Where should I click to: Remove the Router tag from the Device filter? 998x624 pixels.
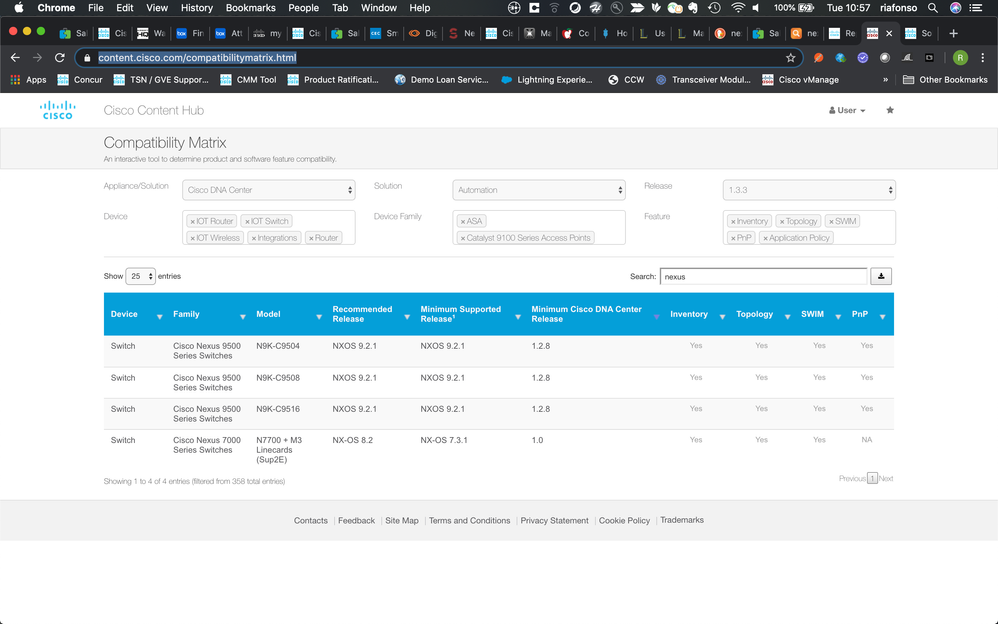click(311, 238)
